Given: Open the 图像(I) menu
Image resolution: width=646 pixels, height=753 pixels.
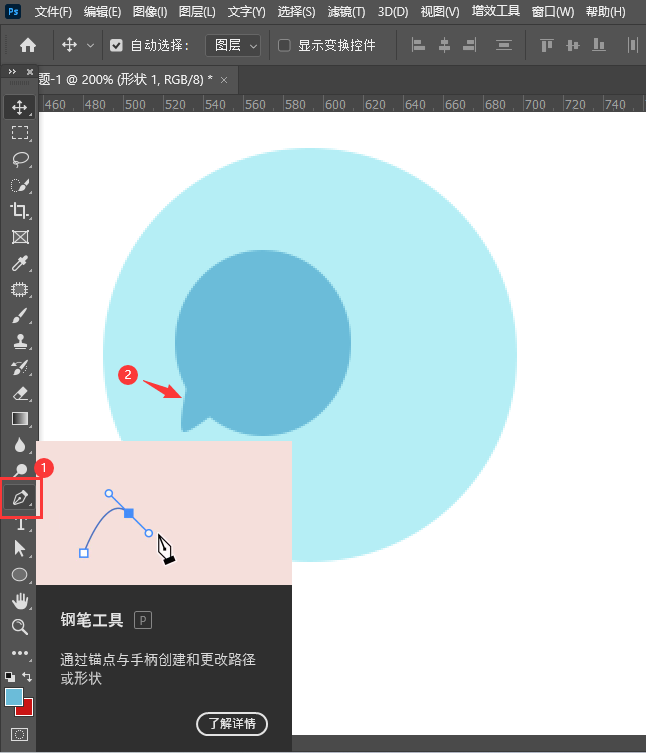Looking at the screenshot, I should (150, 12).
